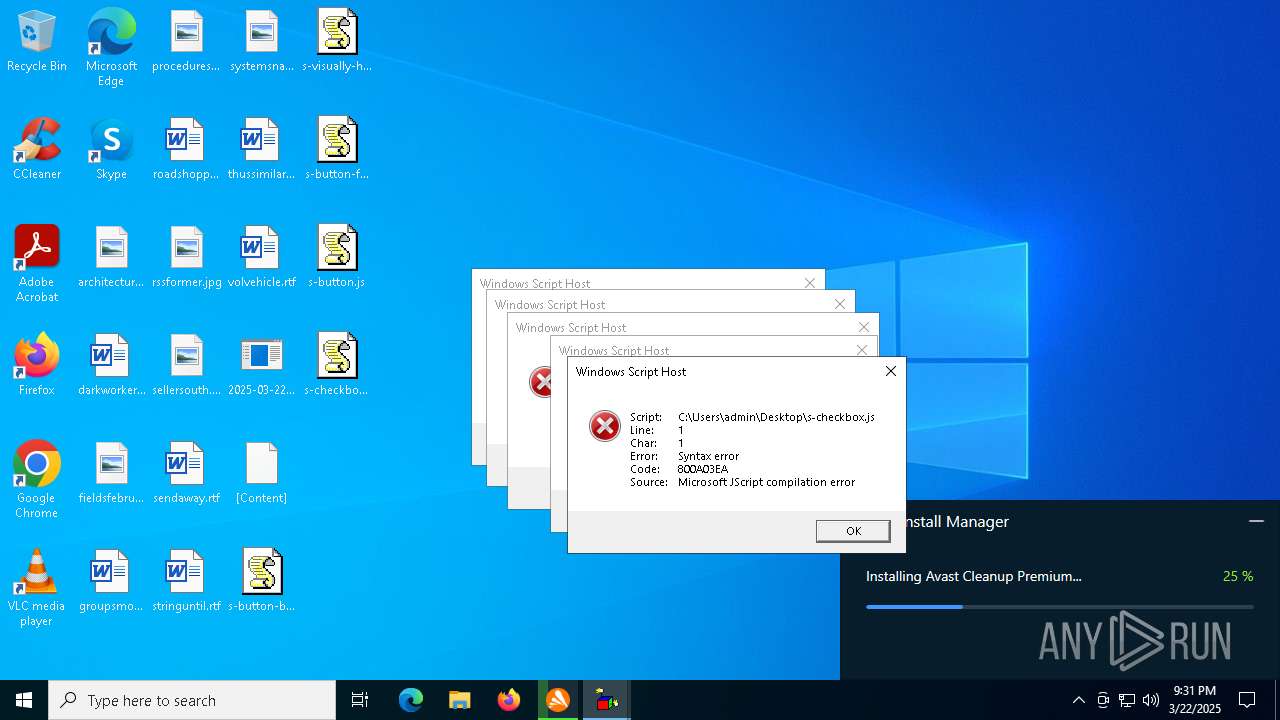The image size is (1280, 720).
Task: Select the roadshopp Word document
Action: coord(186,150)
